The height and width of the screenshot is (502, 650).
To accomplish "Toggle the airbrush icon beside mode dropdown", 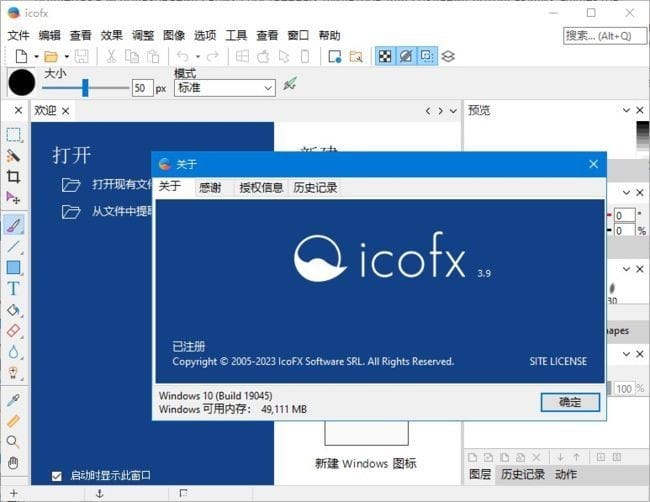I will 290,84.
